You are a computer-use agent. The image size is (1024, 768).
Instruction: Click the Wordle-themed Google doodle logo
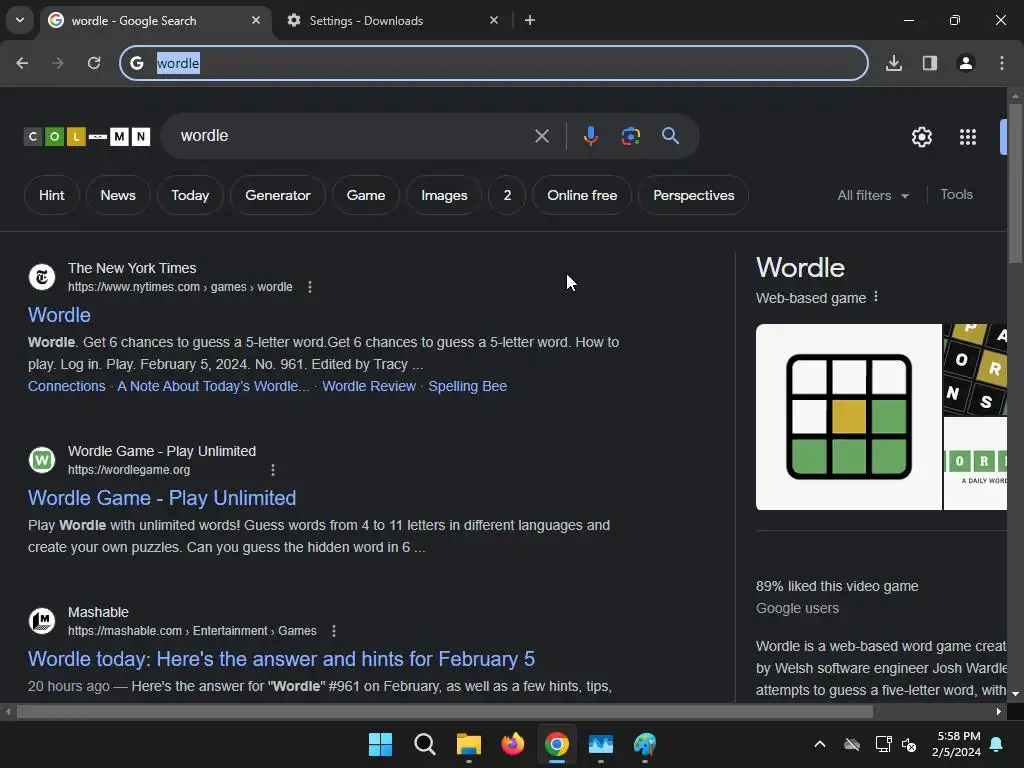point(87,136)
